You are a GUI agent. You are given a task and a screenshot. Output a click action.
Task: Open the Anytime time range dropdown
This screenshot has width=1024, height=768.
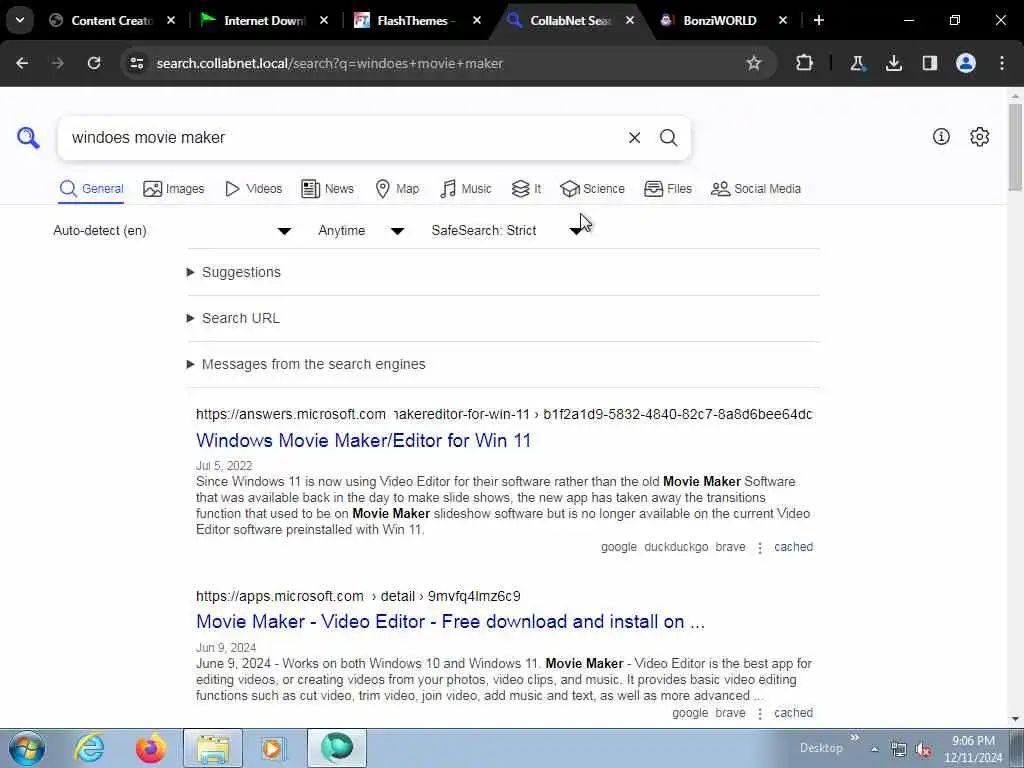(360, 231)
